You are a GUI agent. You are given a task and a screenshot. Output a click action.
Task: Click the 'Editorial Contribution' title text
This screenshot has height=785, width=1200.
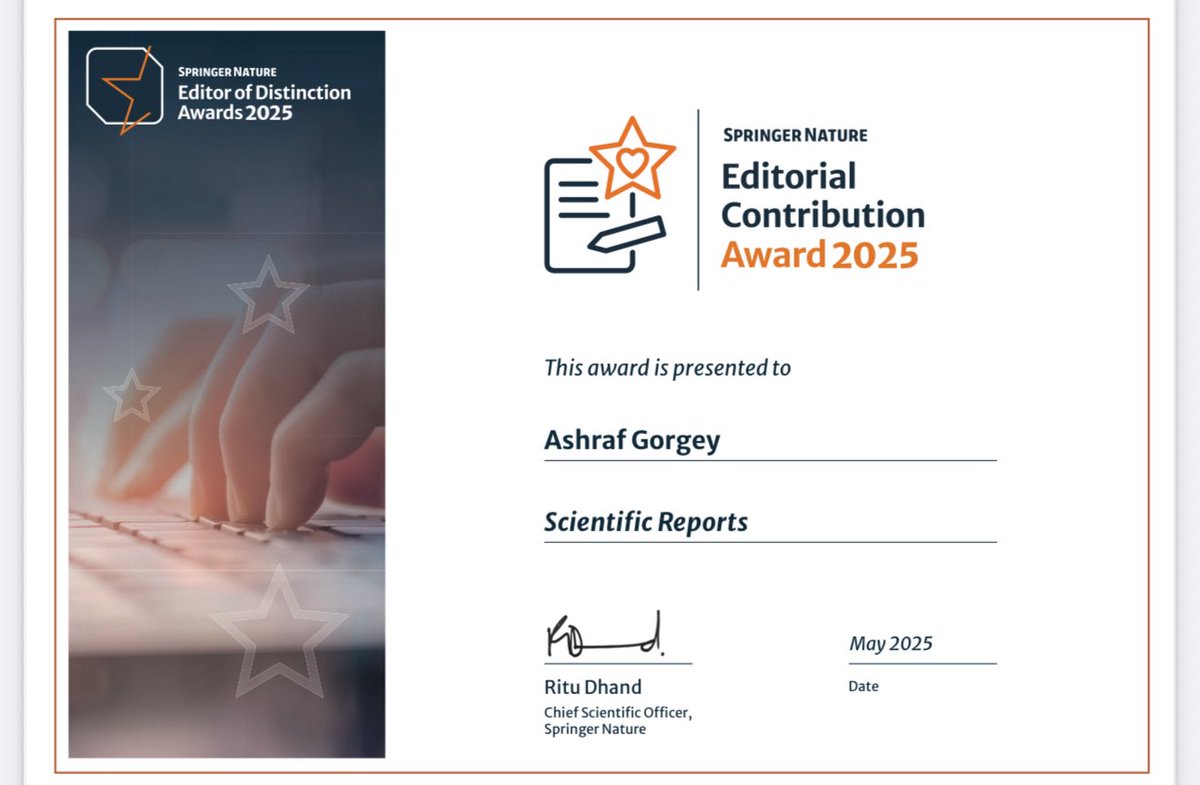823,195
